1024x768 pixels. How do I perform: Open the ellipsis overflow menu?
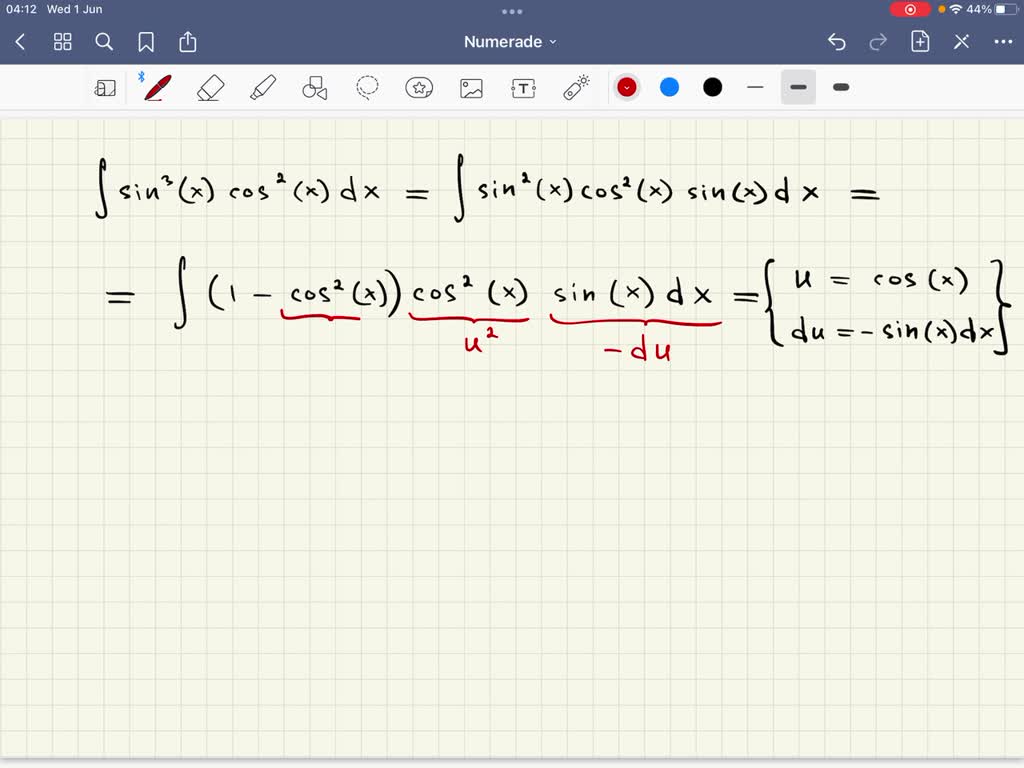click(1004, 42)
